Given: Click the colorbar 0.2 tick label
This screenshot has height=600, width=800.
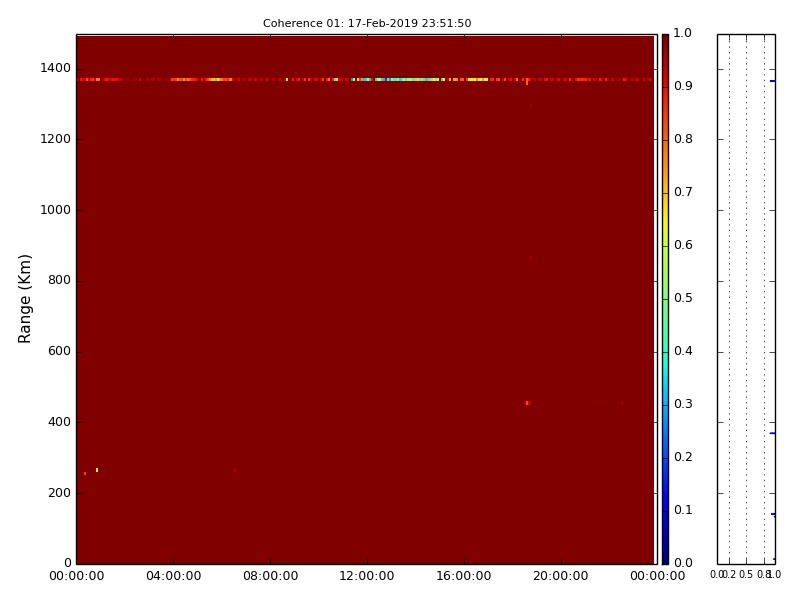Looking at the screenshot, I should click(x=683, y=457).
